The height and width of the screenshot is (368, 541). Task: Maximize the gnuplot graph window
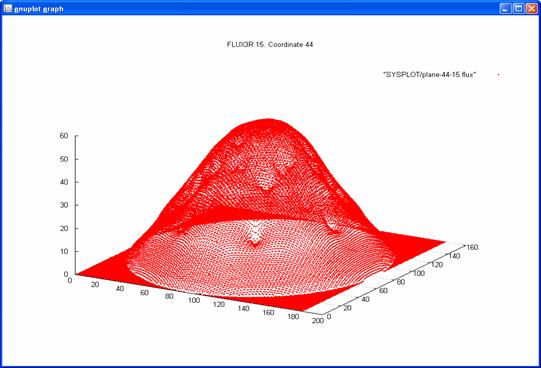point(519,8)
